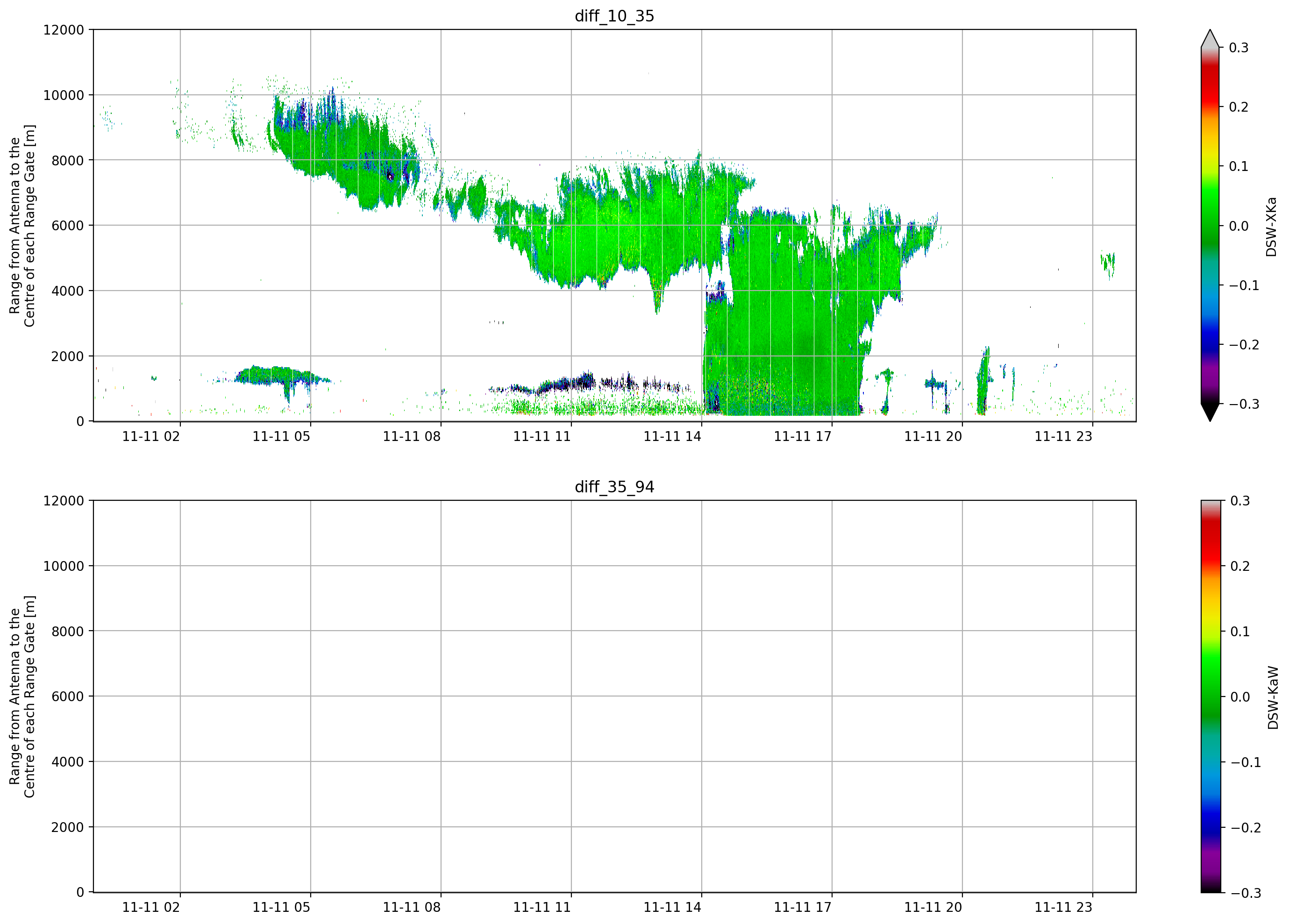Click the DSW-KaW colorbar gradient
The height and width of the screenshot is (924, 1289).
1210,697
